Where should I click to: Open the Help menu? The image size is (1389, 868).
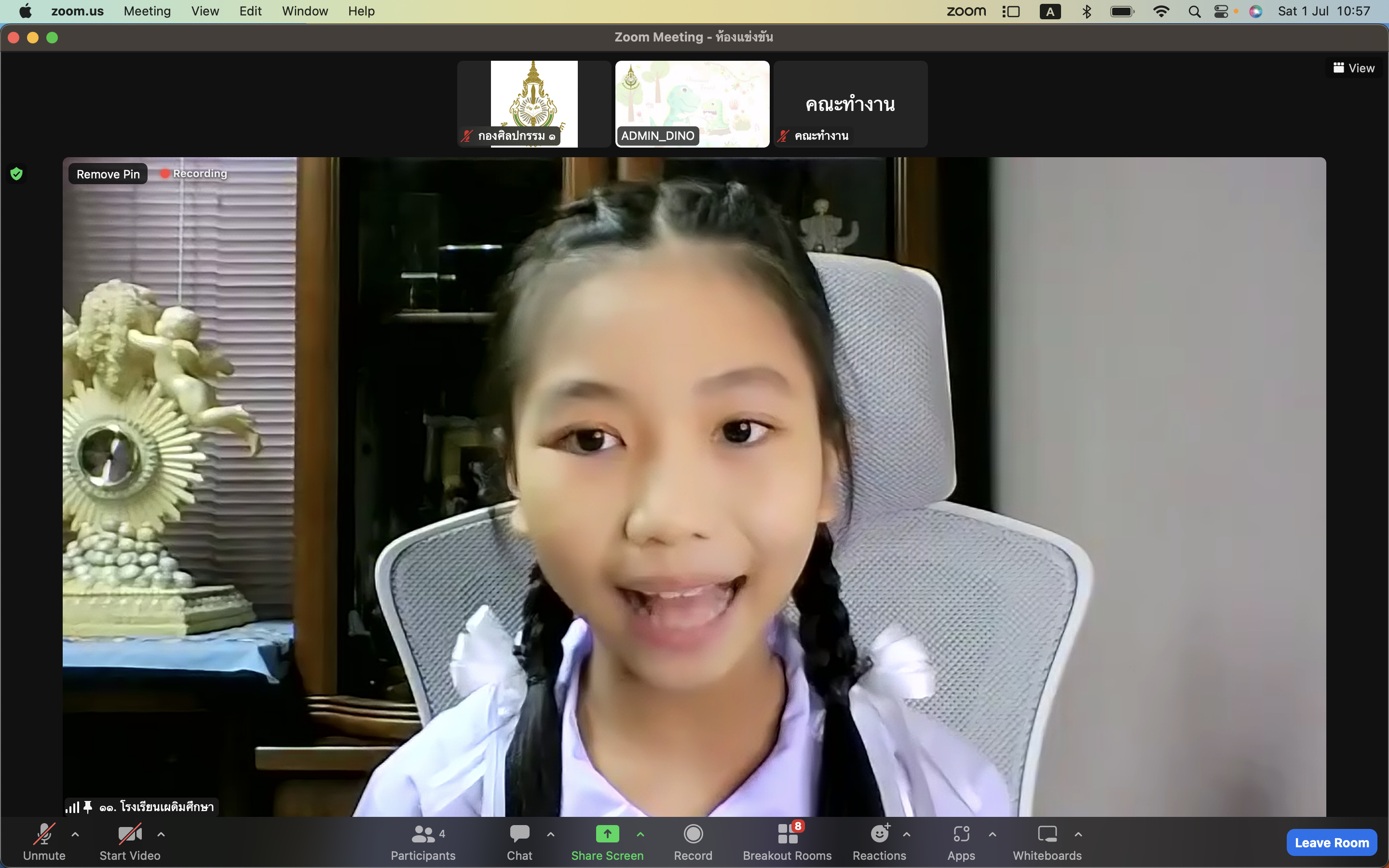[x=360, y=11]
